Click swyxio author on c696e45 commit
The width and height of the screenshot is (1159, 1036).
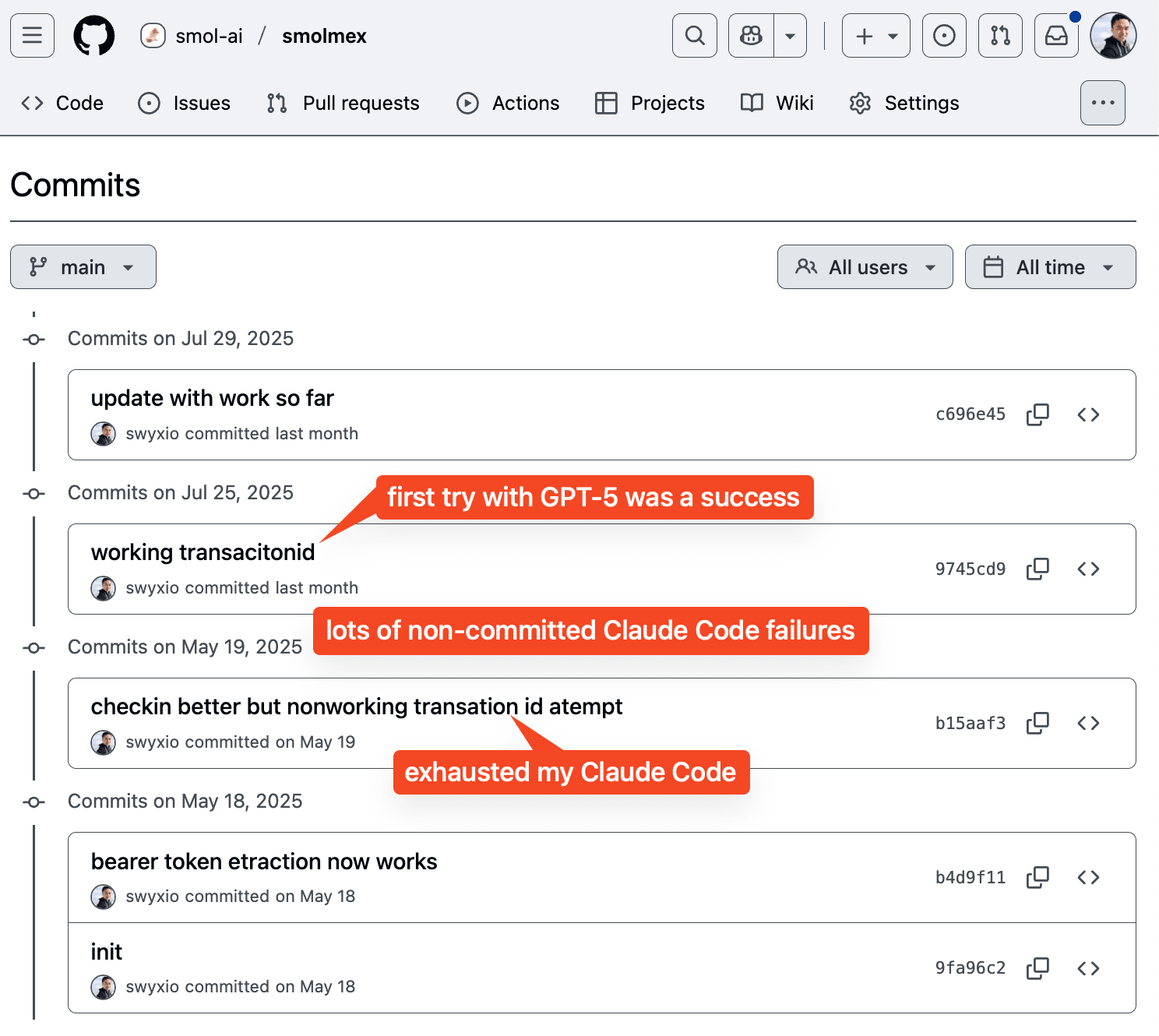pyautogui.click(x=153, y=433)
